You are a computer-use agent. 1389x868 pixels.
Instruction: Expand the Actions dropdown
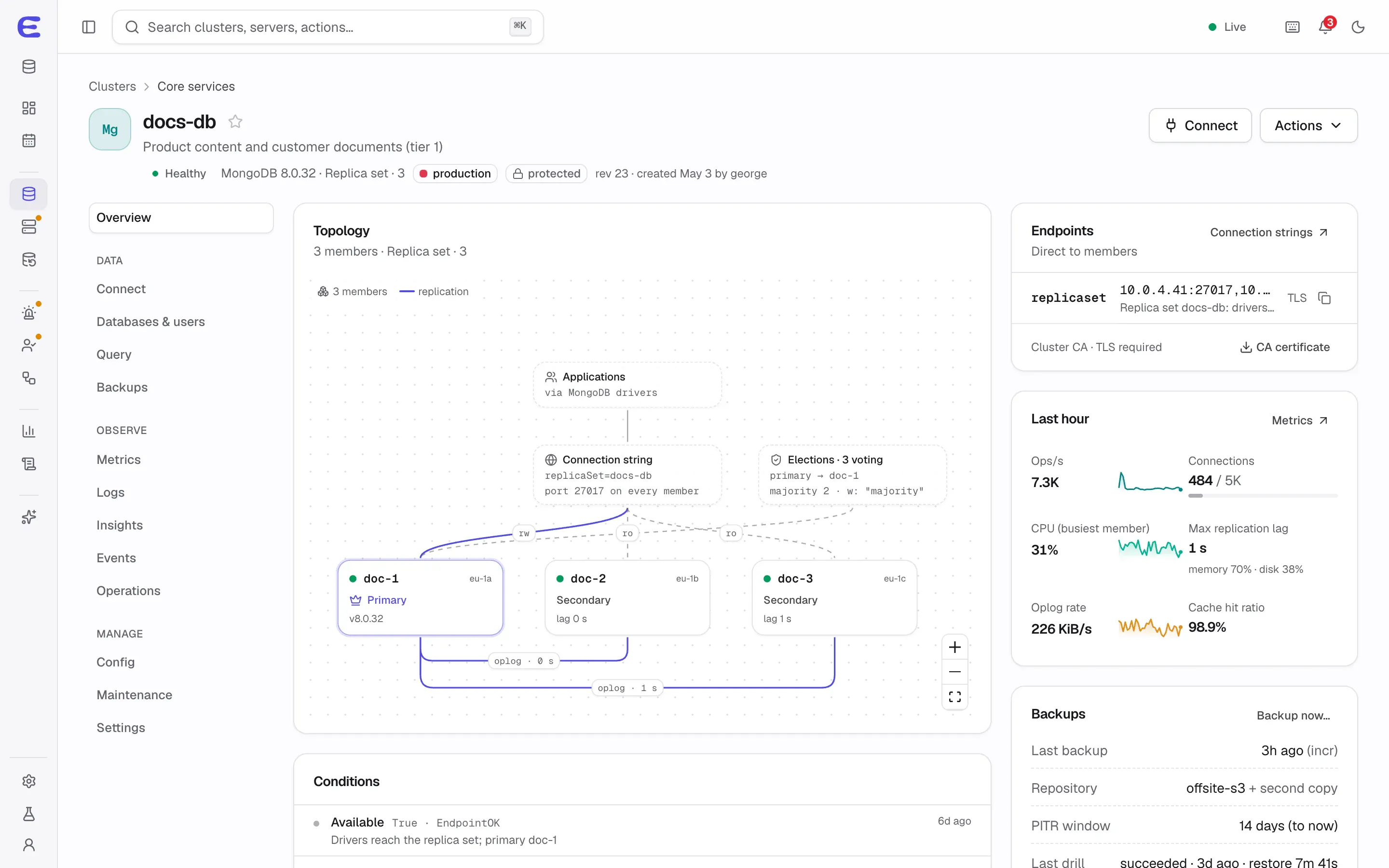pos(1308,125)
